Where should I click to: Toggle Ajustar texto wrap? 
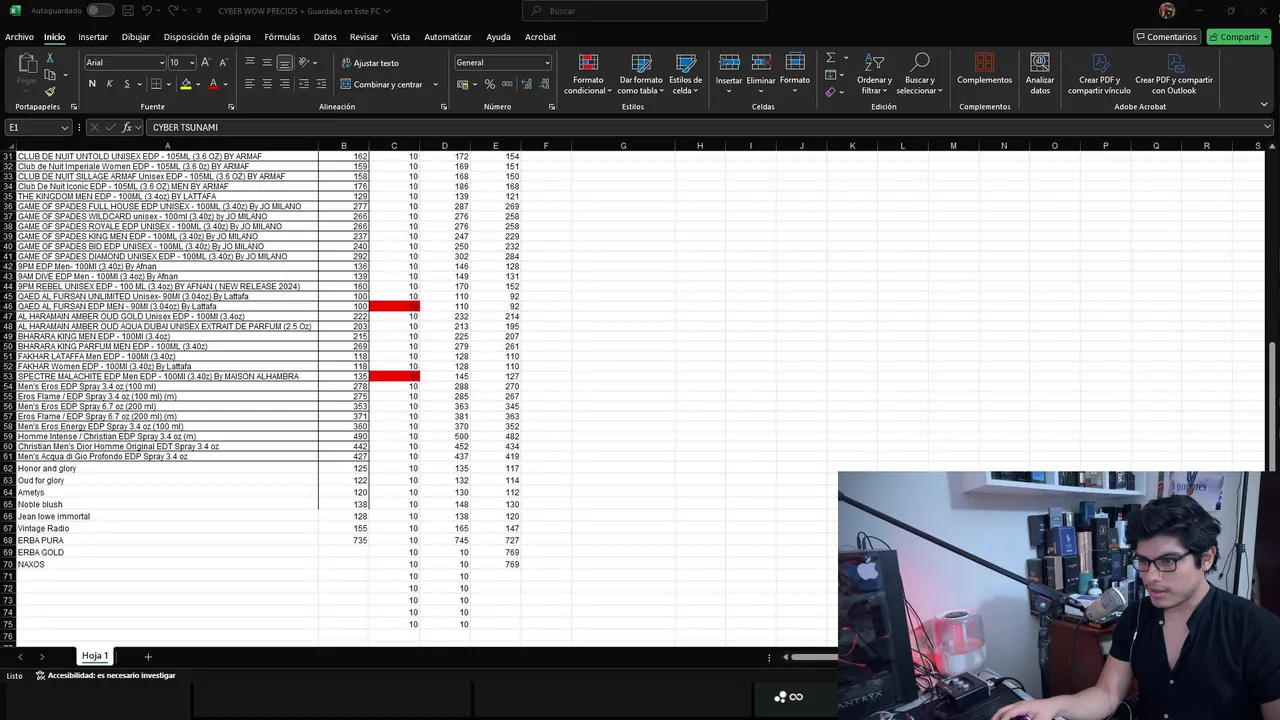pos(369,63)
